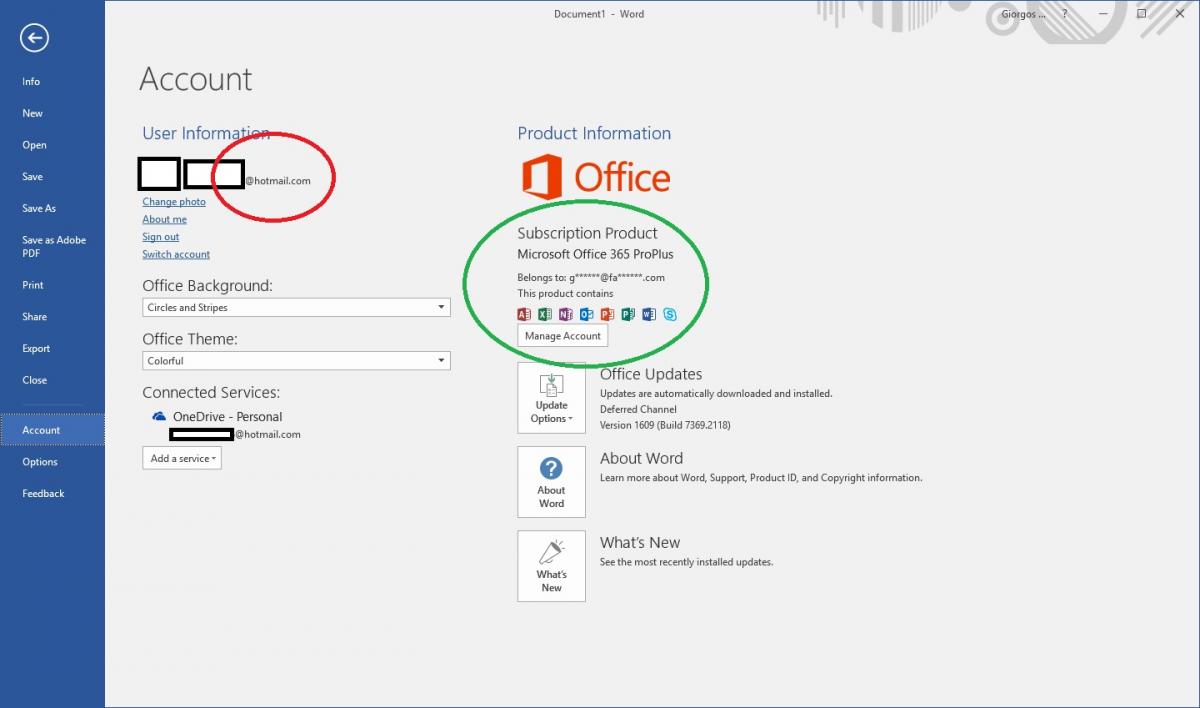Open the Office Background dropdown
Image resolution: width=1200 pixels, height=708 pixels.
tap(296, 307)
